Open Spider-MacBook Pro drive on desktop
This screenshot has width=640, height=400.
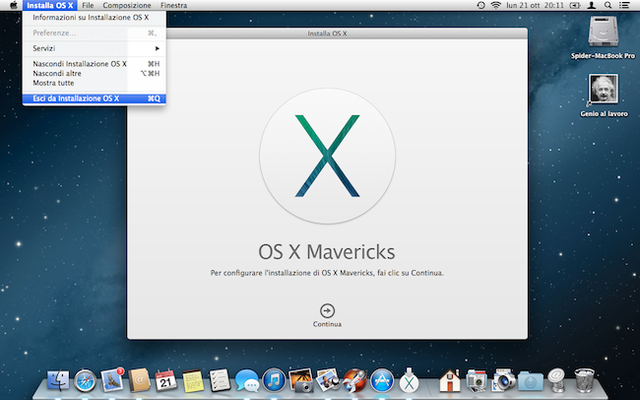603,38
